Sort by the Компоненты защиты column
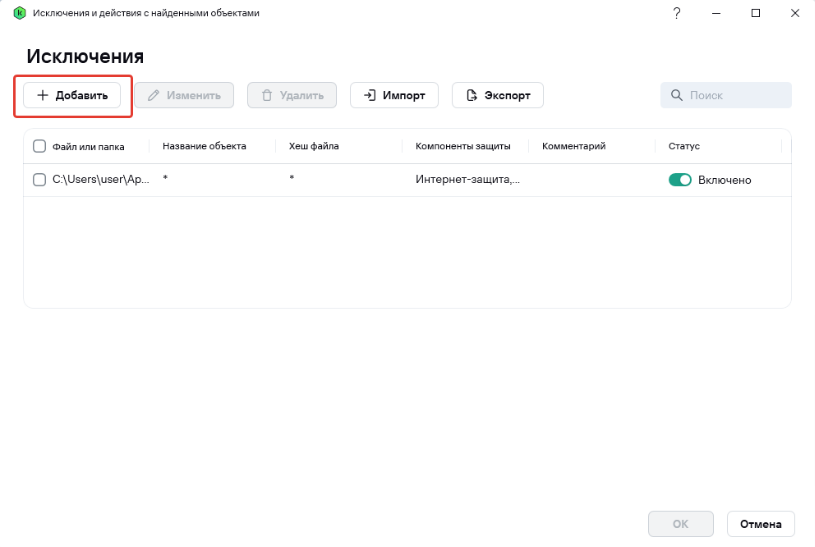815x547 pixels. (463, 146)
